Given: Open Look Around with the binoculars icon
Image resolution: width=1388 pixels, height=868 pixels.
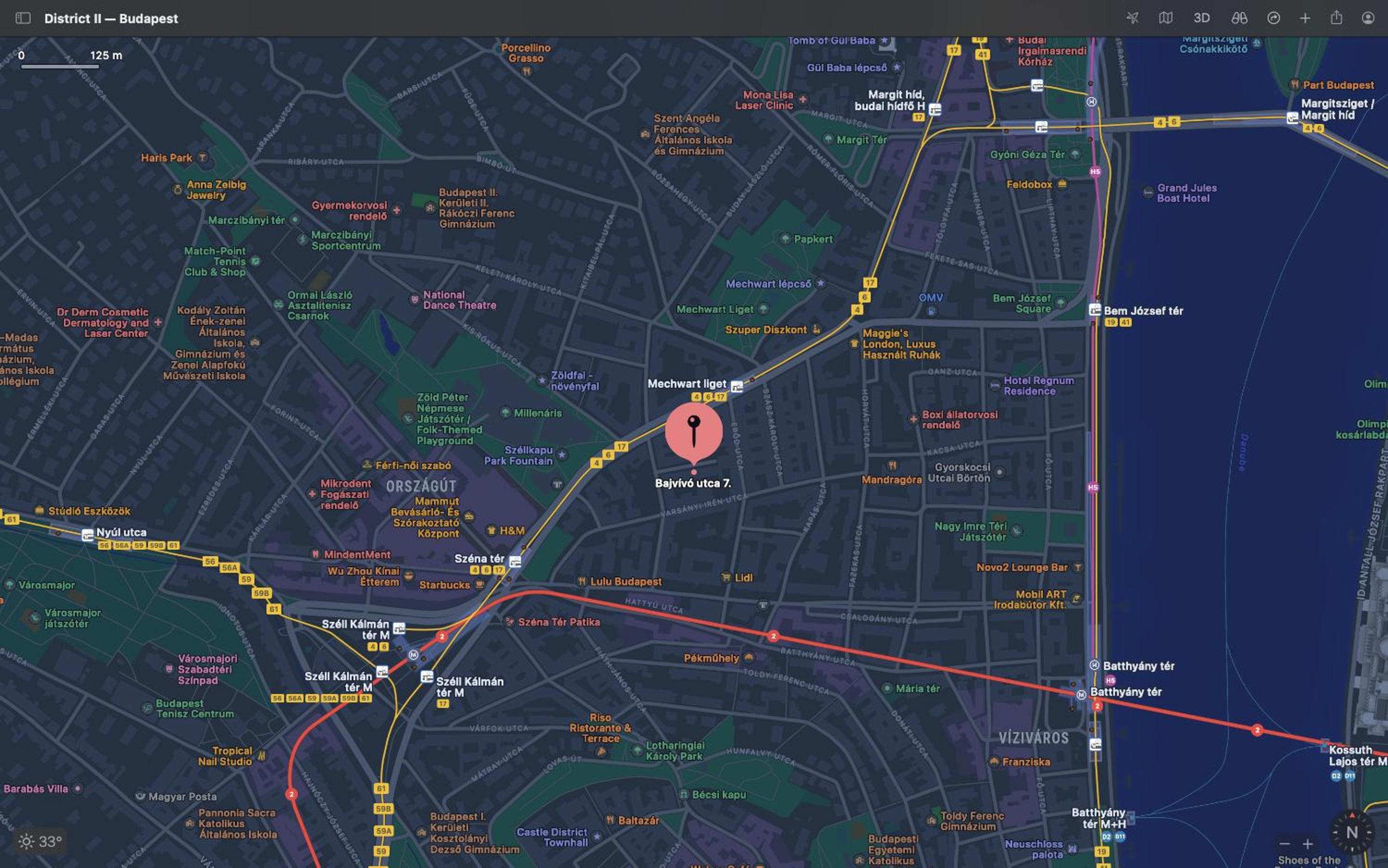Looking at the screenshot, I should click(x=1239, y=18).
